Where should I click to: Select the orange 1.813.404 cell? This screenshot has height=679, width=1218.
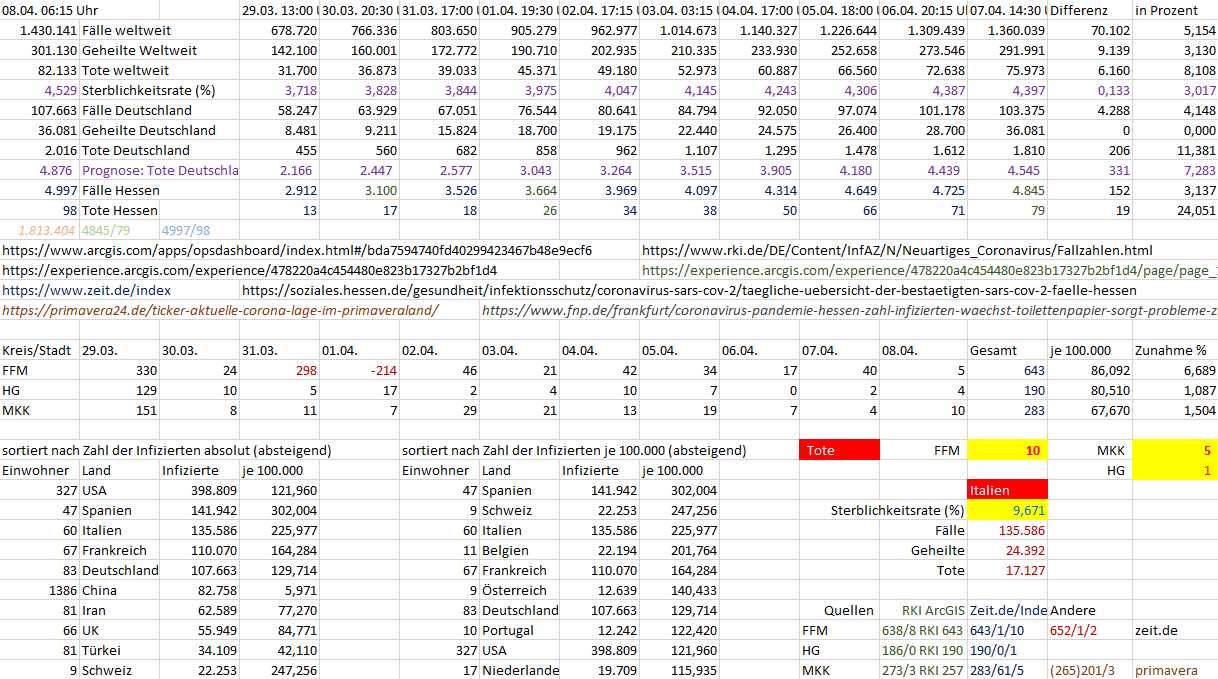46,230
